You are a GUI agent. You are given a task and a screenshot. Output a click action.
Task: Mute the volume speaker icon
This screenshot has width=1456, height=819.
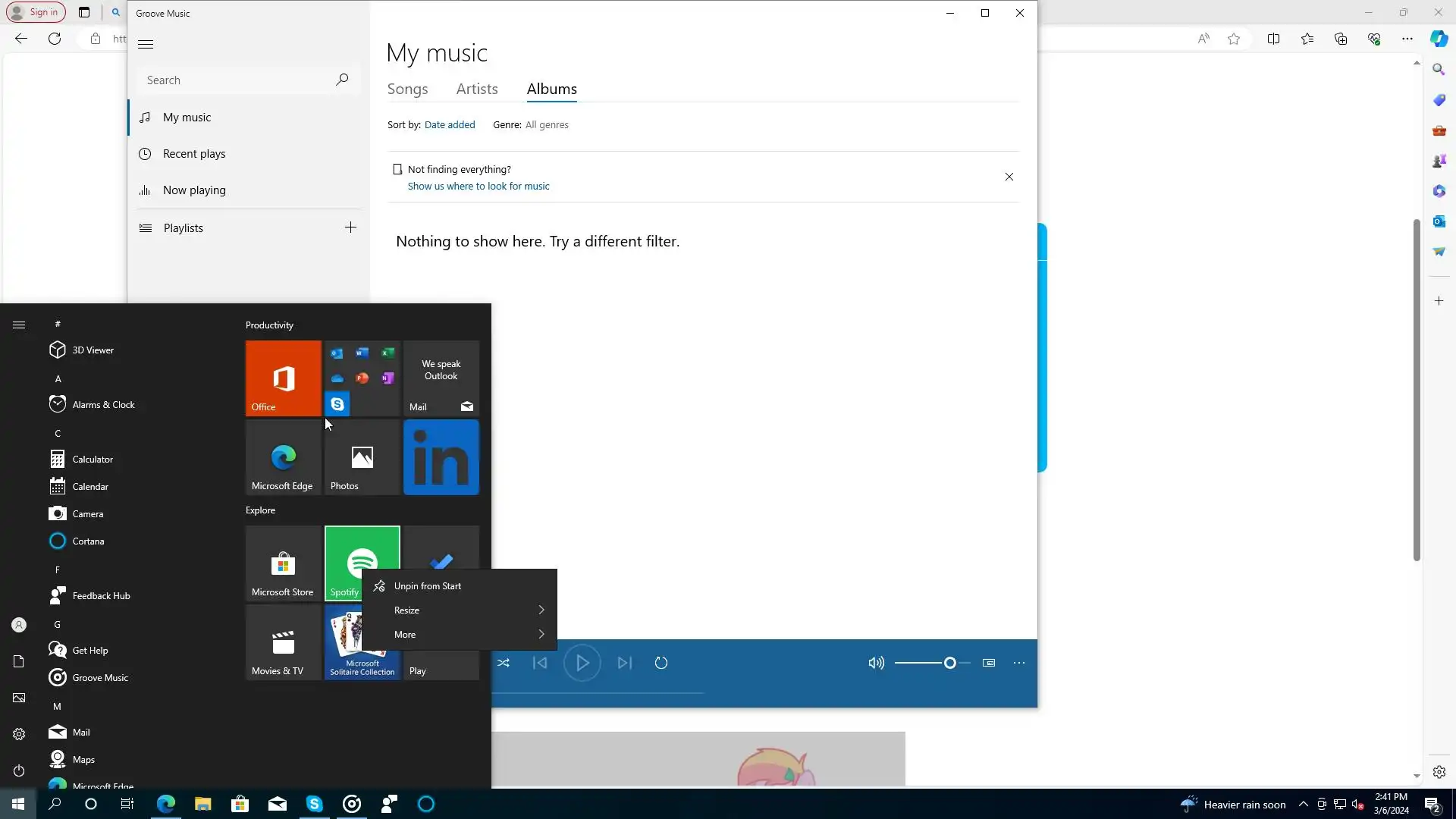pos(876,663)
